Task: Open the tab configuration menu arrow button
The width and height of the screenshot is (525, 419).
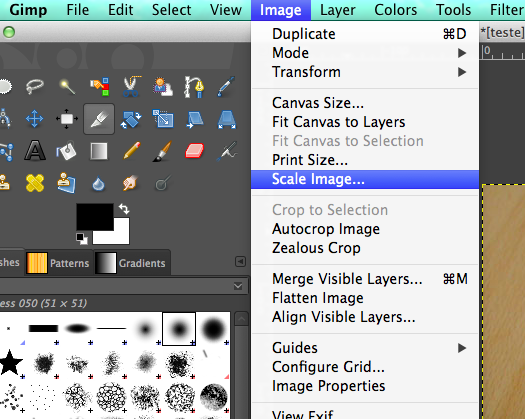Action: [240, 261]
